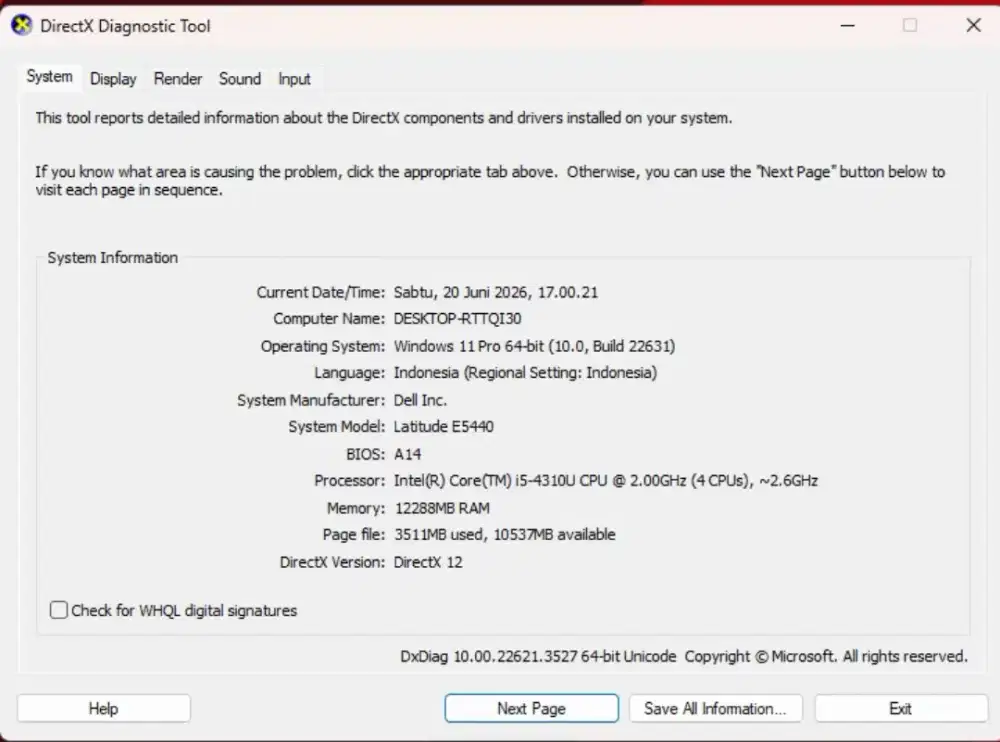Enable Check for WHQL digital signatures
1000x742 pixels.
pos(59,610)
